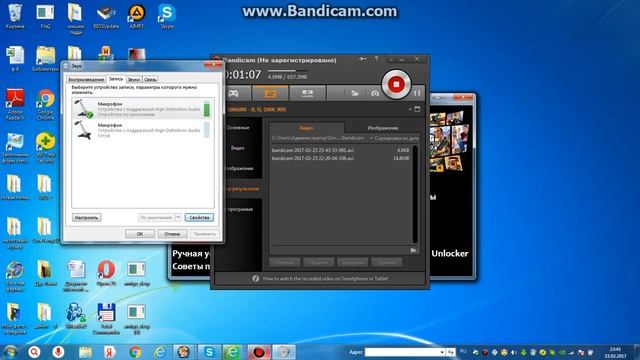The image size is (640, 360).
Task: Pause the Bandicam recording
Action: tap(417, 93)
